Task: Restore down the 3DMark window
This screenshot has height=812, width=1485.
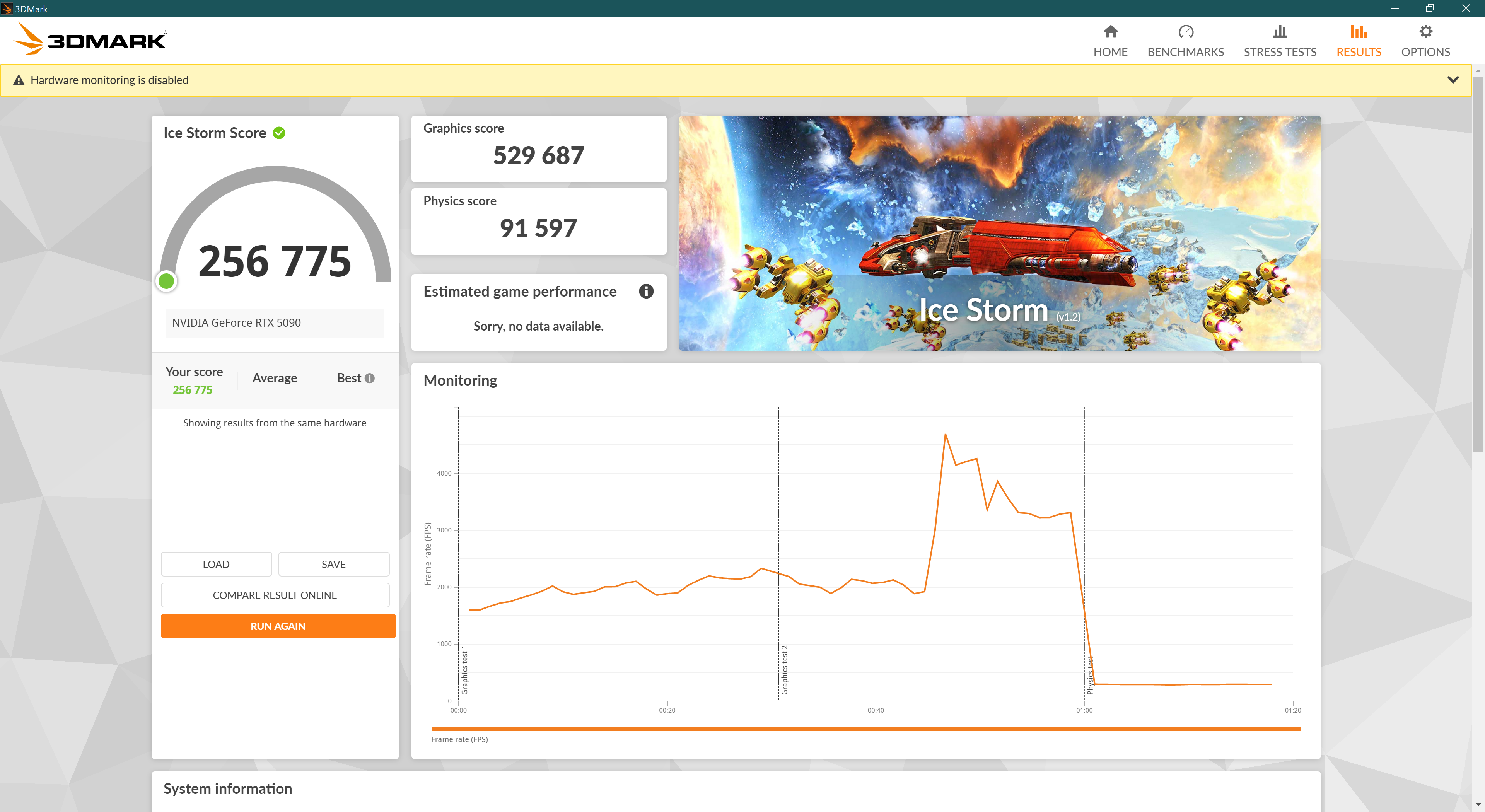Action: [1430, 8]
